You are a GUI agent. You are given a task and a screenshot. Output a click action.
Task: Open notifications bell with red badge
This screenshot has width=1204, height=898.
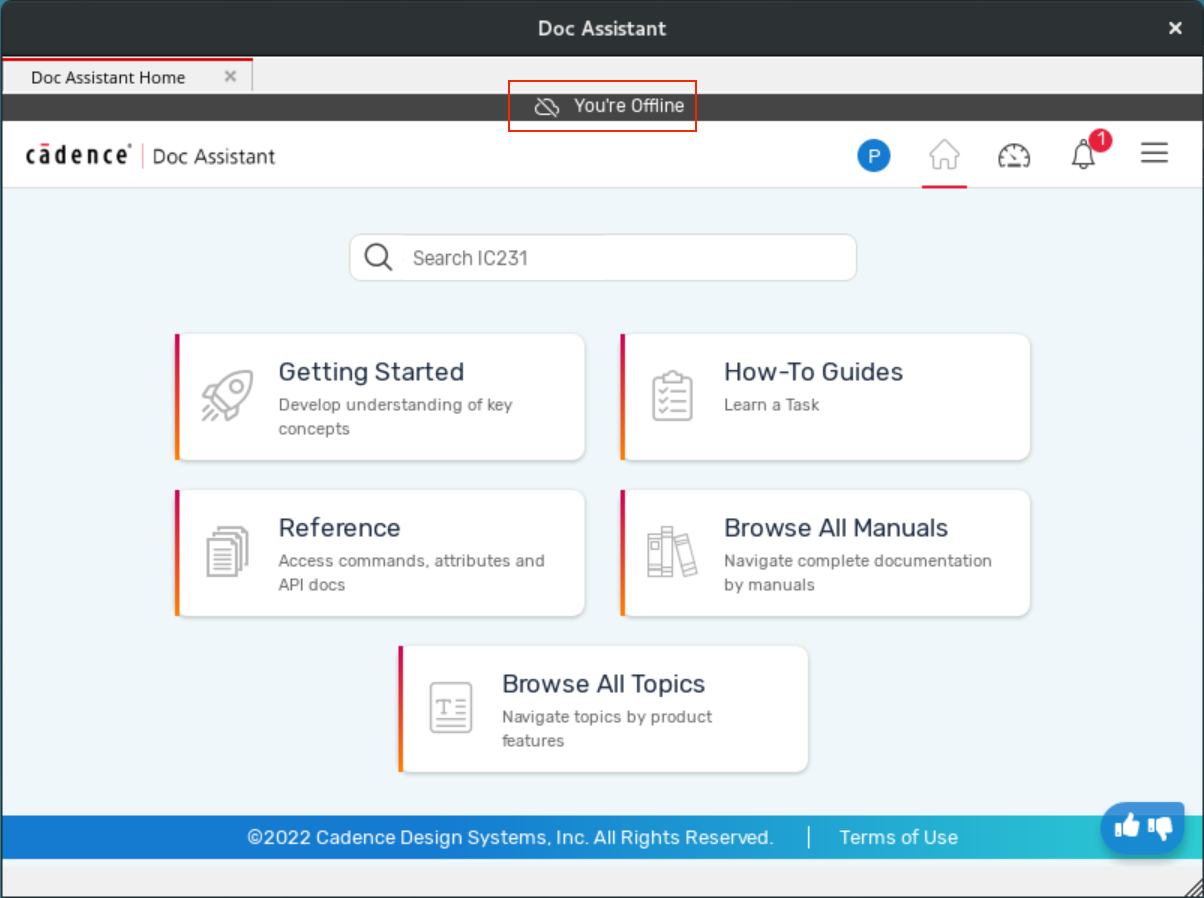click(1084, 155)
